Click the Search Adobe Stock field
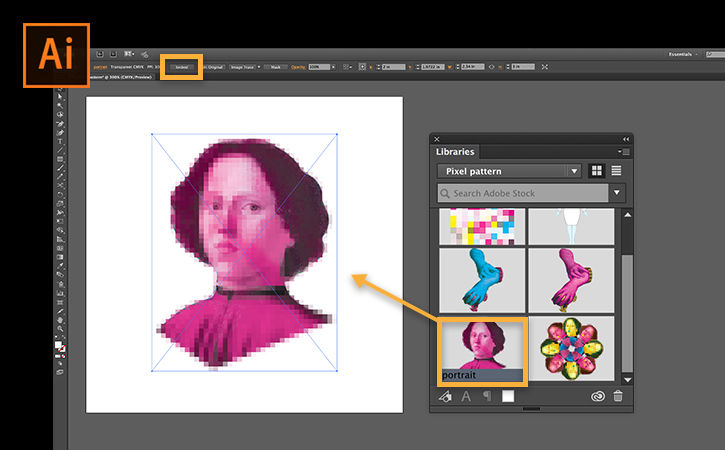 (x=522, y=193)
